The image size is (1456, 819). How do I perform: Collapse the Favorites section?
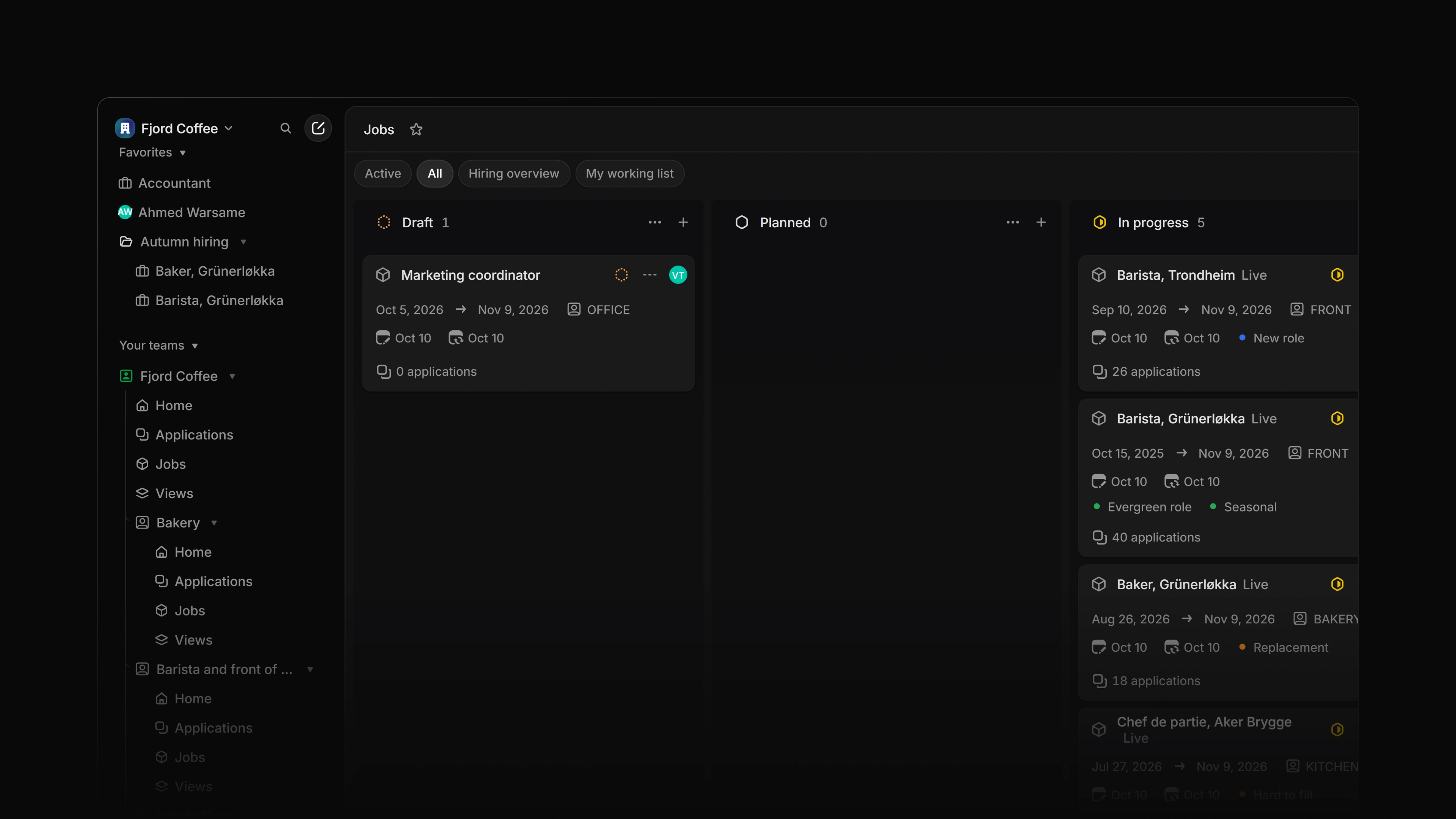tap(182, 153)
